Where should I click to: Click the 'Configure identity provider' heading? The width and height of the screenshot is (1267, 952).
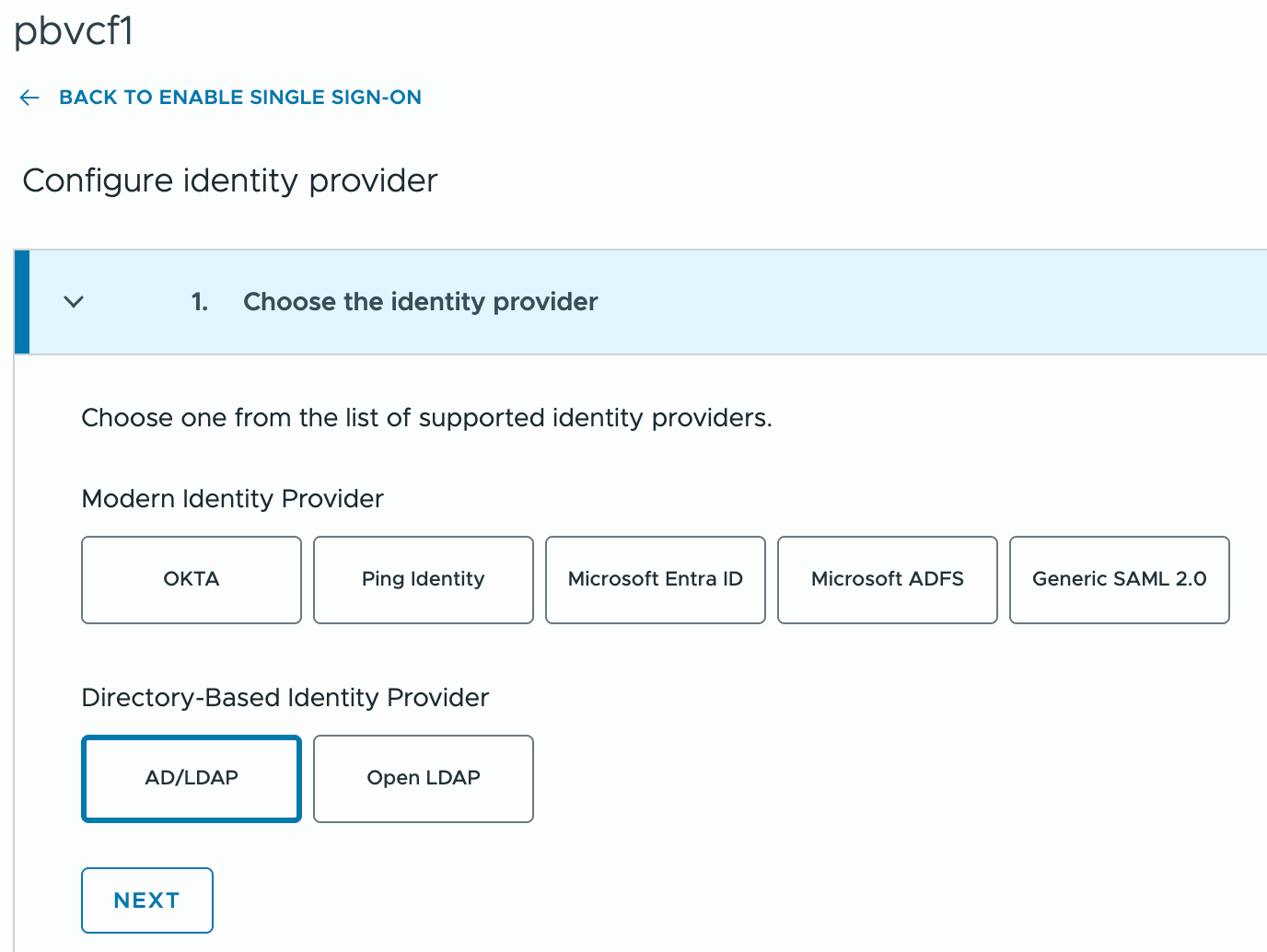229,180
